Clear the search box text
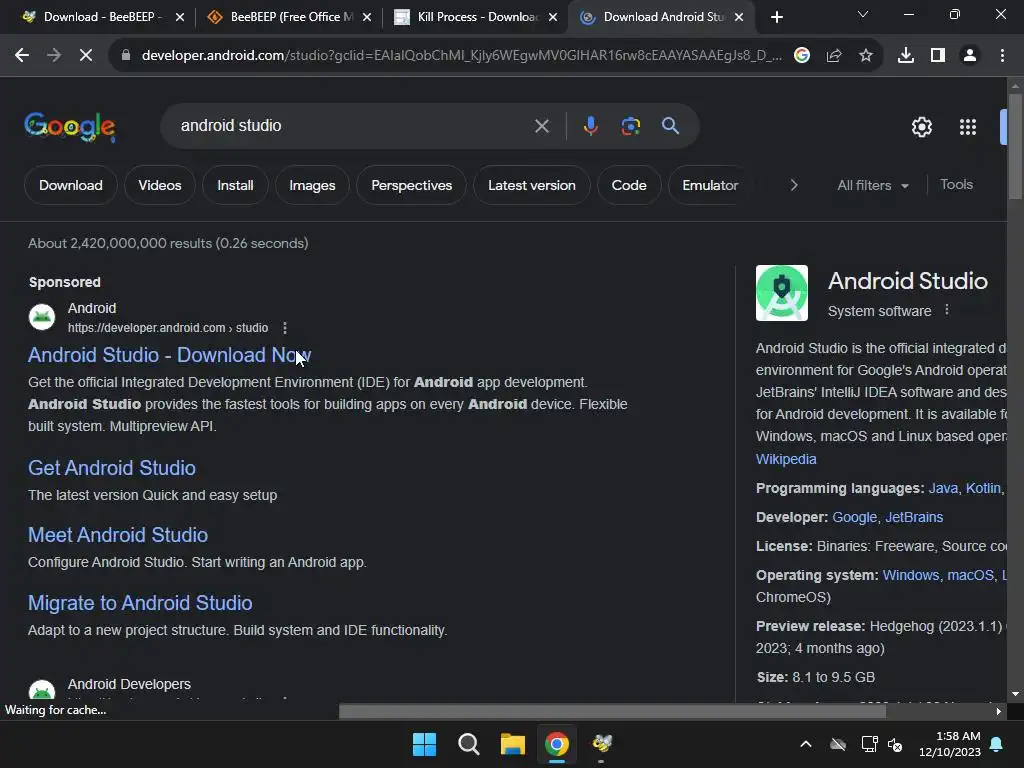Viewport: 1024px width, 768px height. [542, 126]
